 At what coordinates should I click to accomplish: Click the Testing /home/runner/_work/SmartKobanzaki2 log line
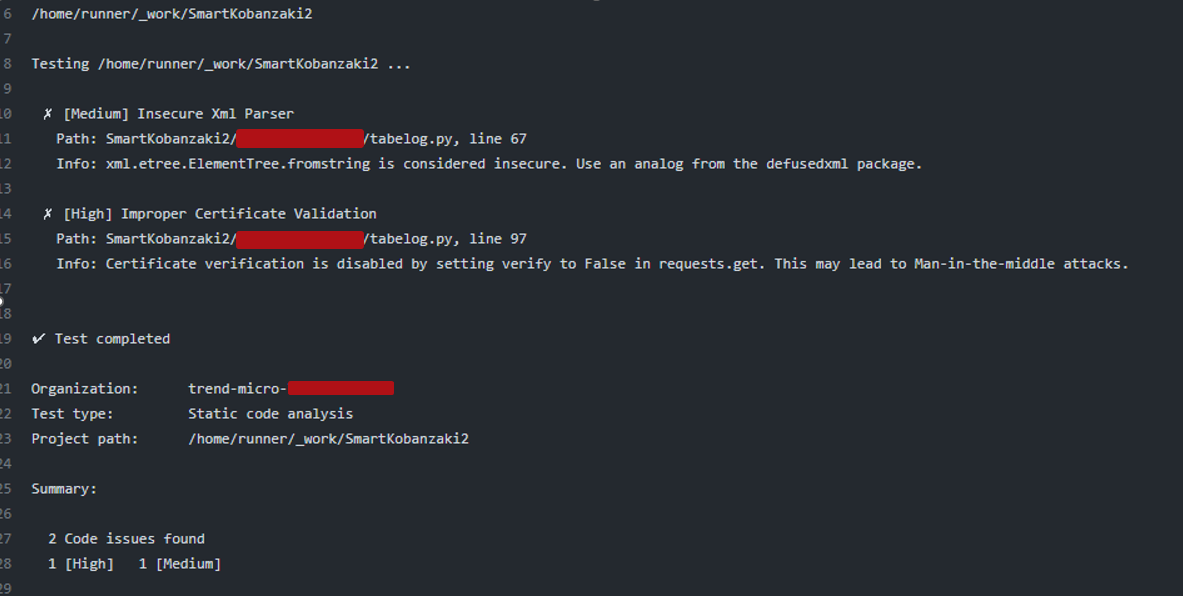tap(220, 64)
